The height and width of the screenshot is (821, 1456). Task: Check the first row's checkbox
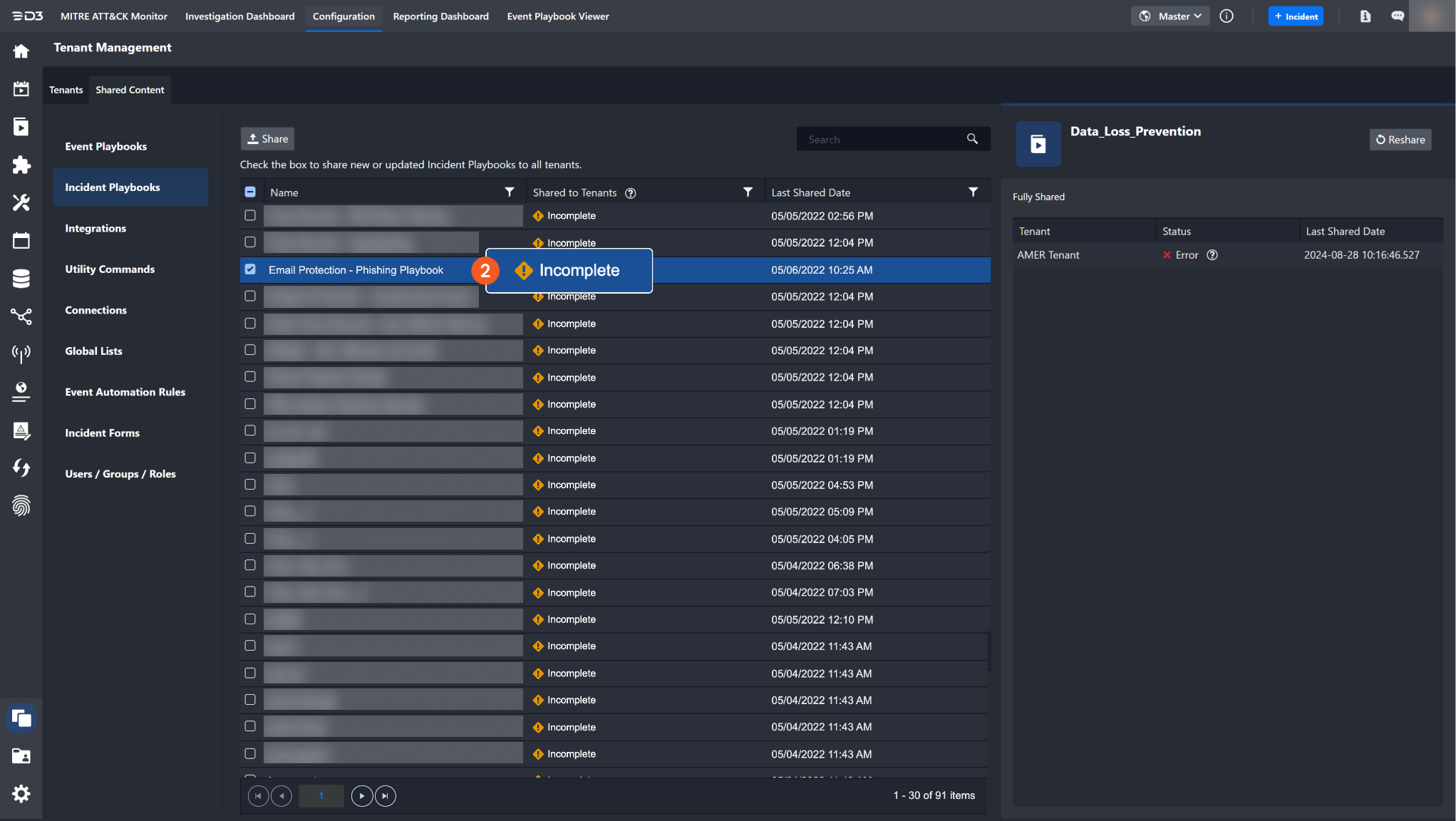(x=250, y=215)
